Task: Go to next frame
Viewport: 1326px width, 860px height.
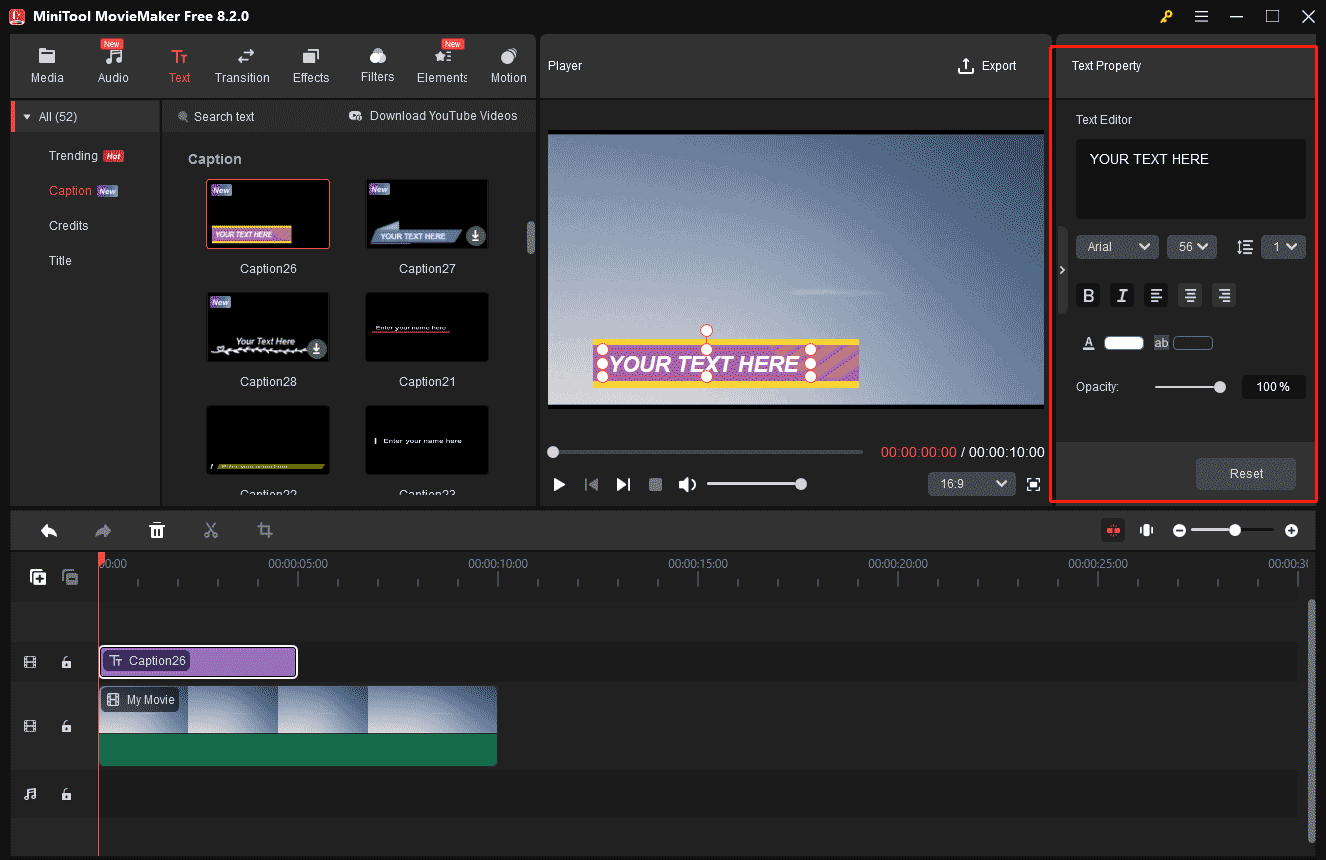Action: coord(623,485)
